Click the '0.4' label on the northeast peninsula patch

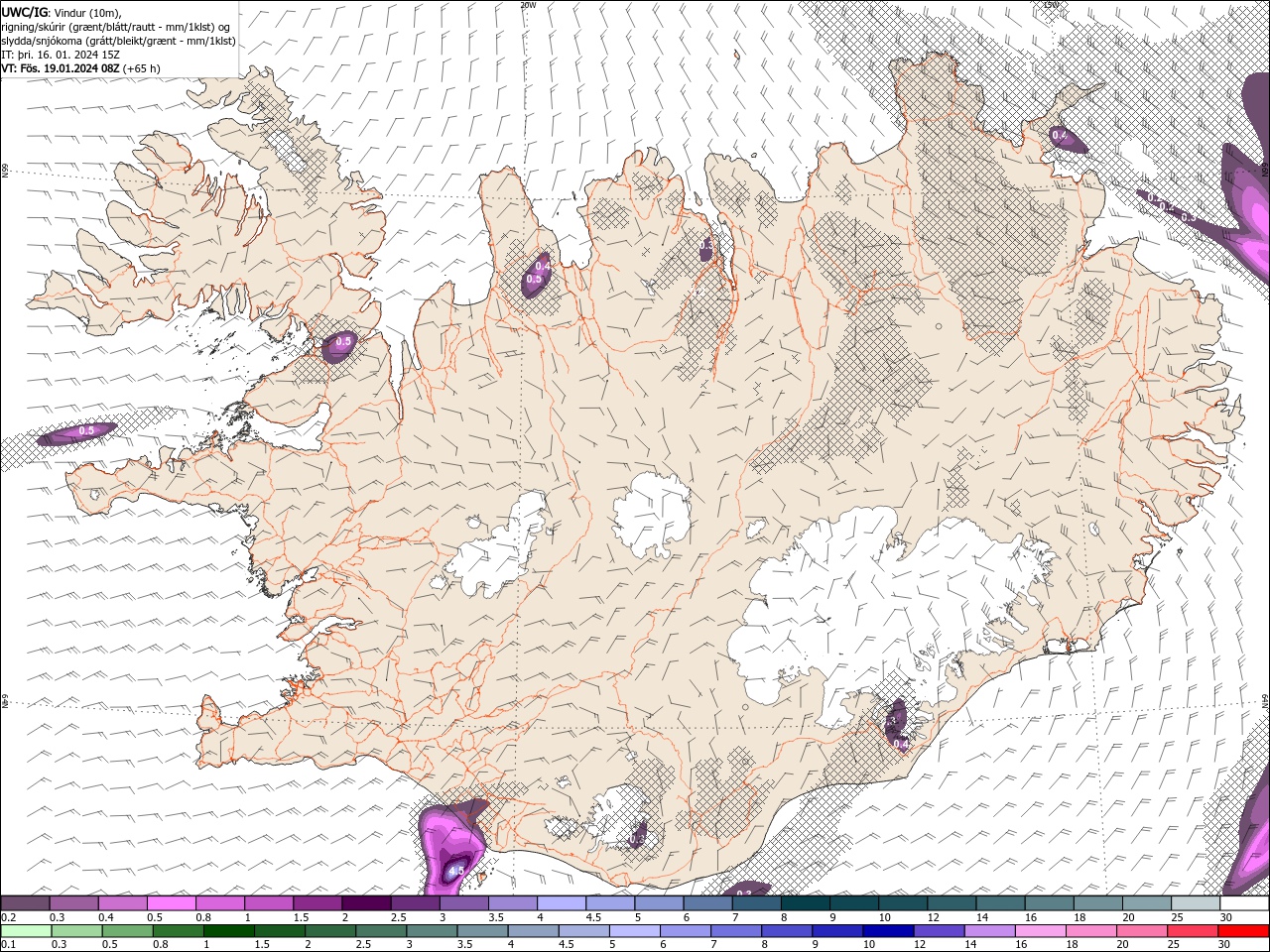tap(1060, 135)
